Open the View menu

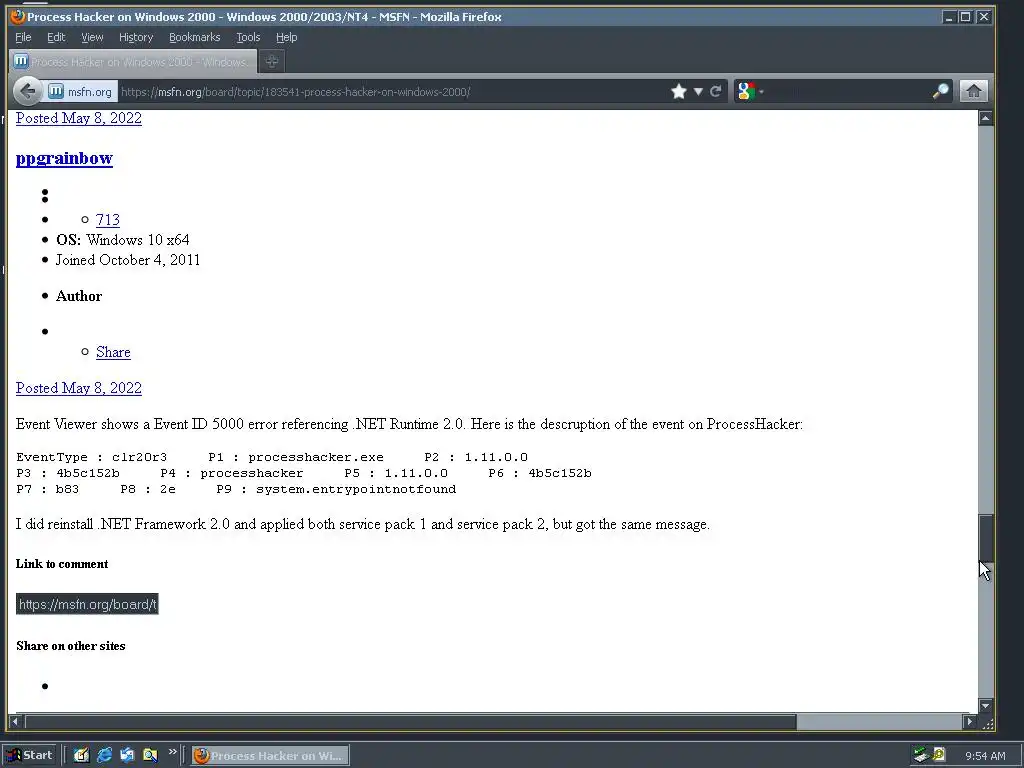click(92, 37)
